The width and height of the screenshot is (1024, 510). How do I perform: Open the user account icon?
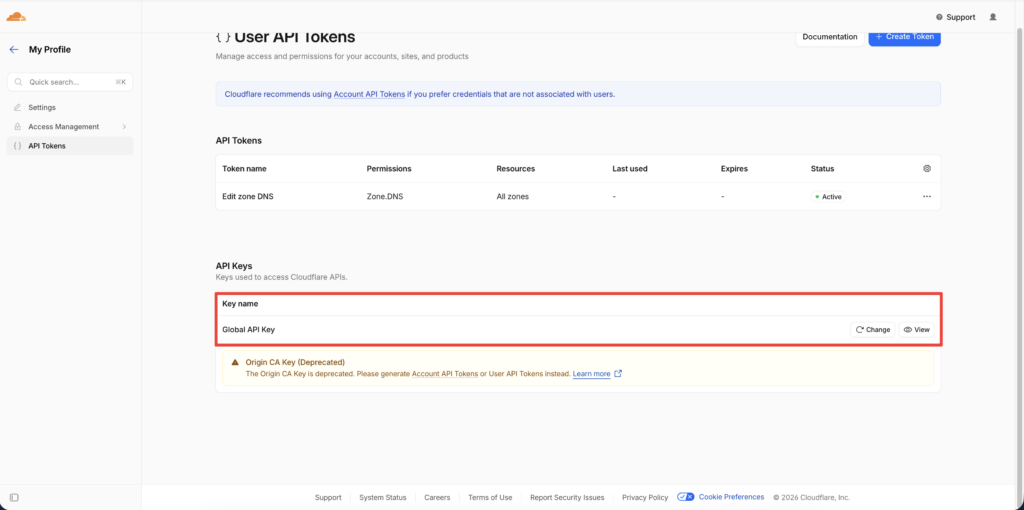click(x=993, y=17)
